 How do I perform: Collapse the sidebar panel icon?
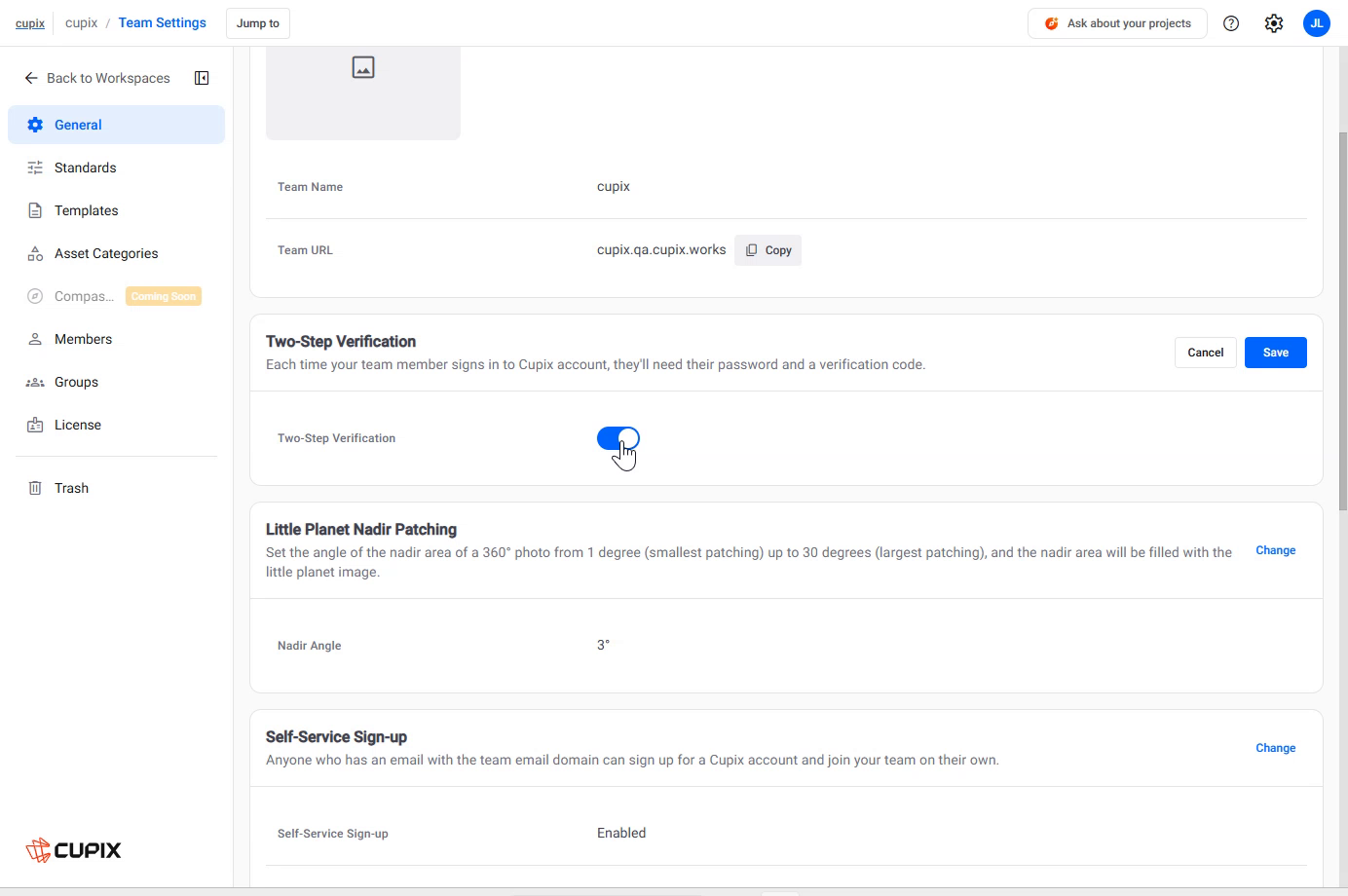(x=202, y=78)
